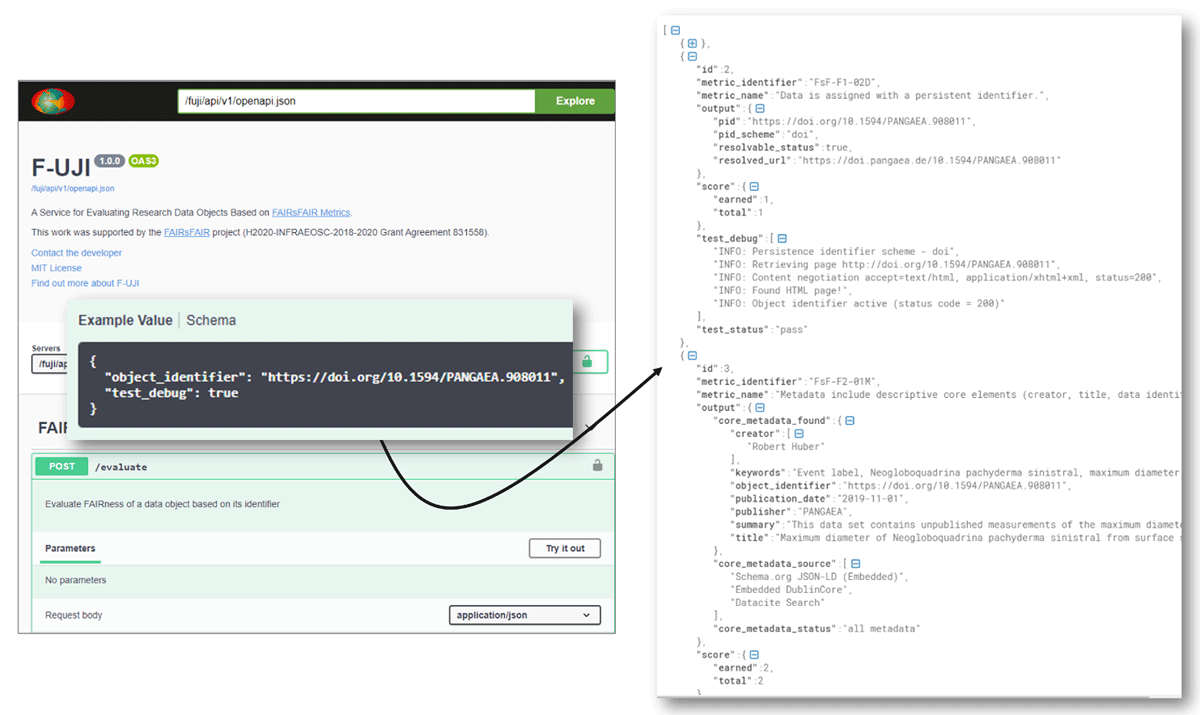Click the No parameters text
The width and height of the screenshot is (1200, 715).
click(75, 581)
